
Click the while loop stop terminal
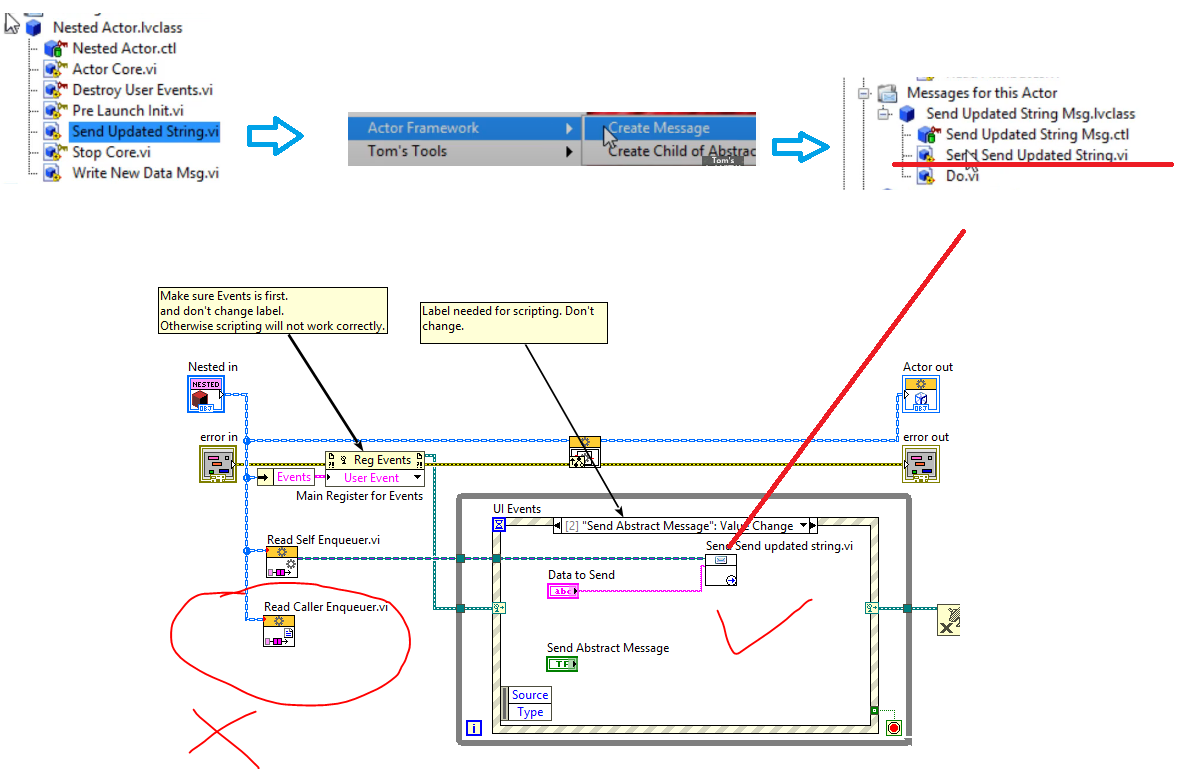coord(894,728)
